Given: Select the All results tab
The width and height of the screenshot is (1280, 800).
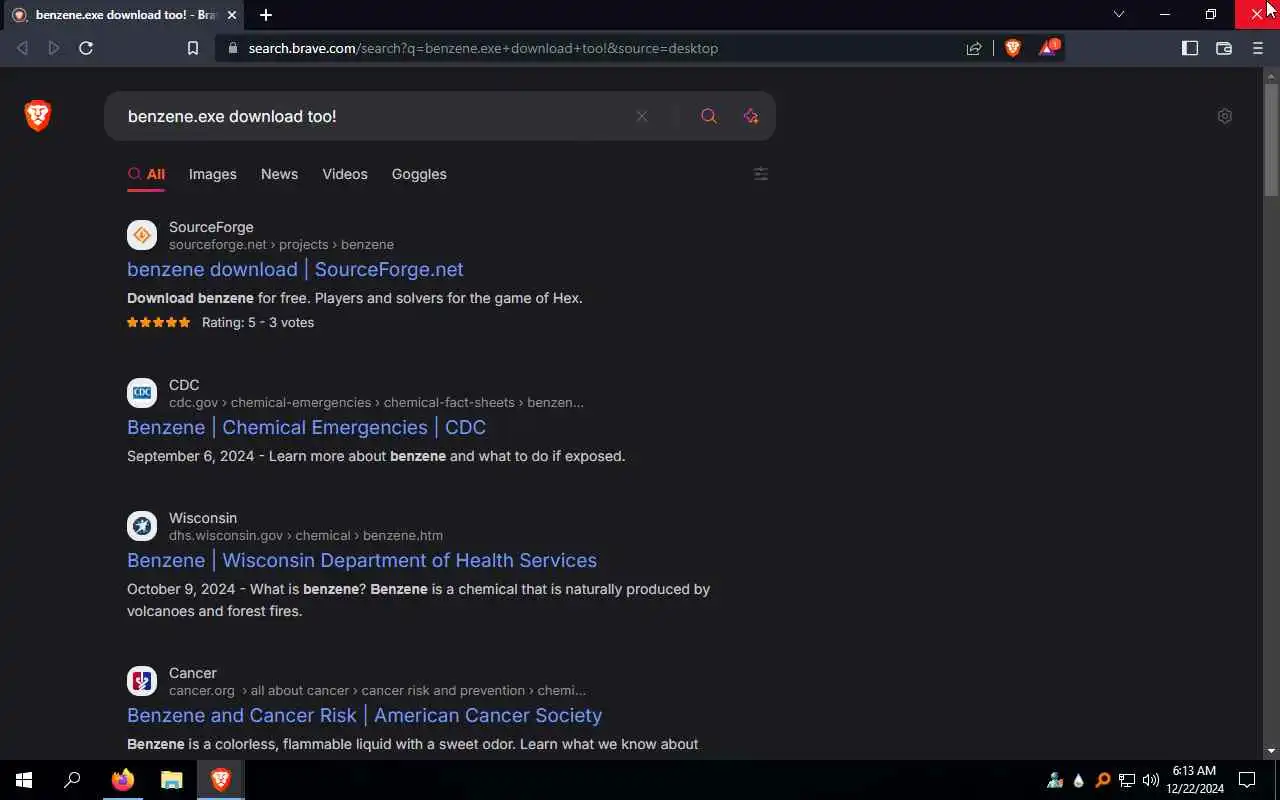Looking at the screenshot, I should 146,174.
